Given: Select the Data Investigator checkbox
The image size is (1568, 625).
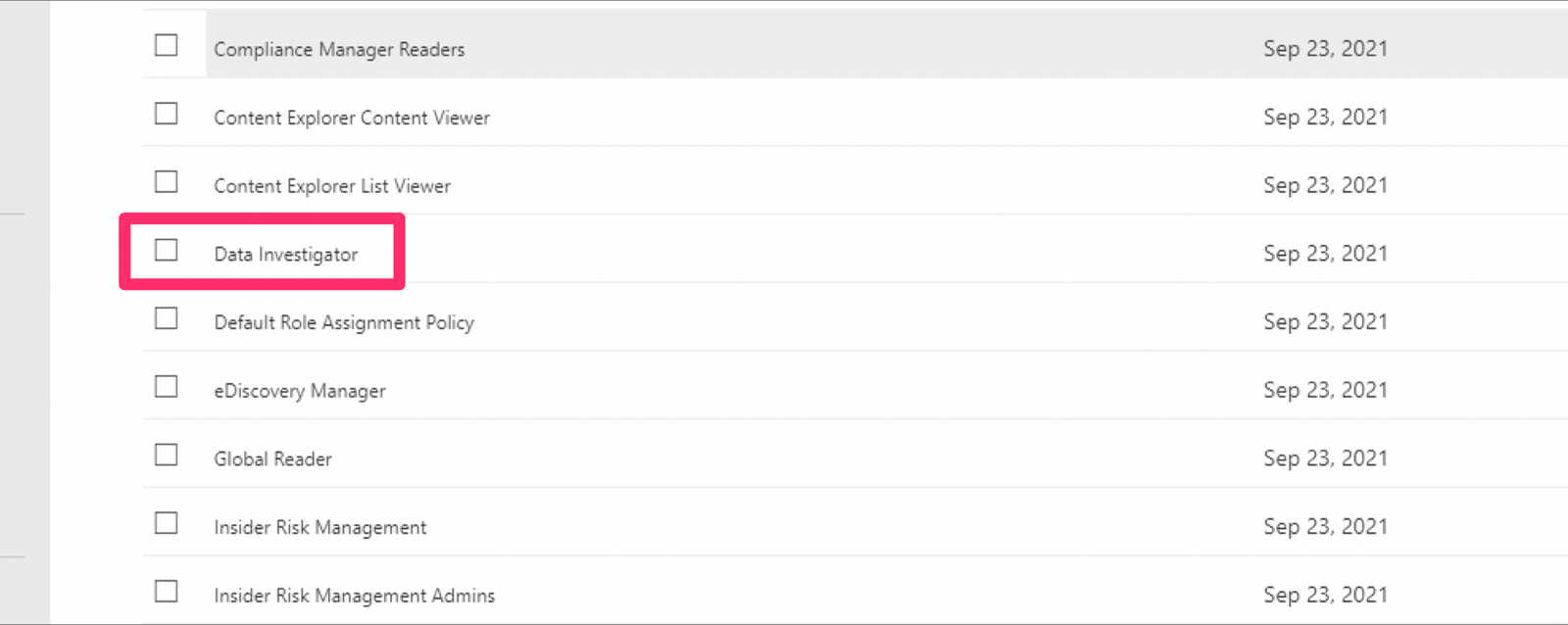Looking at the screenshot, I should click(x=167, y=251).
